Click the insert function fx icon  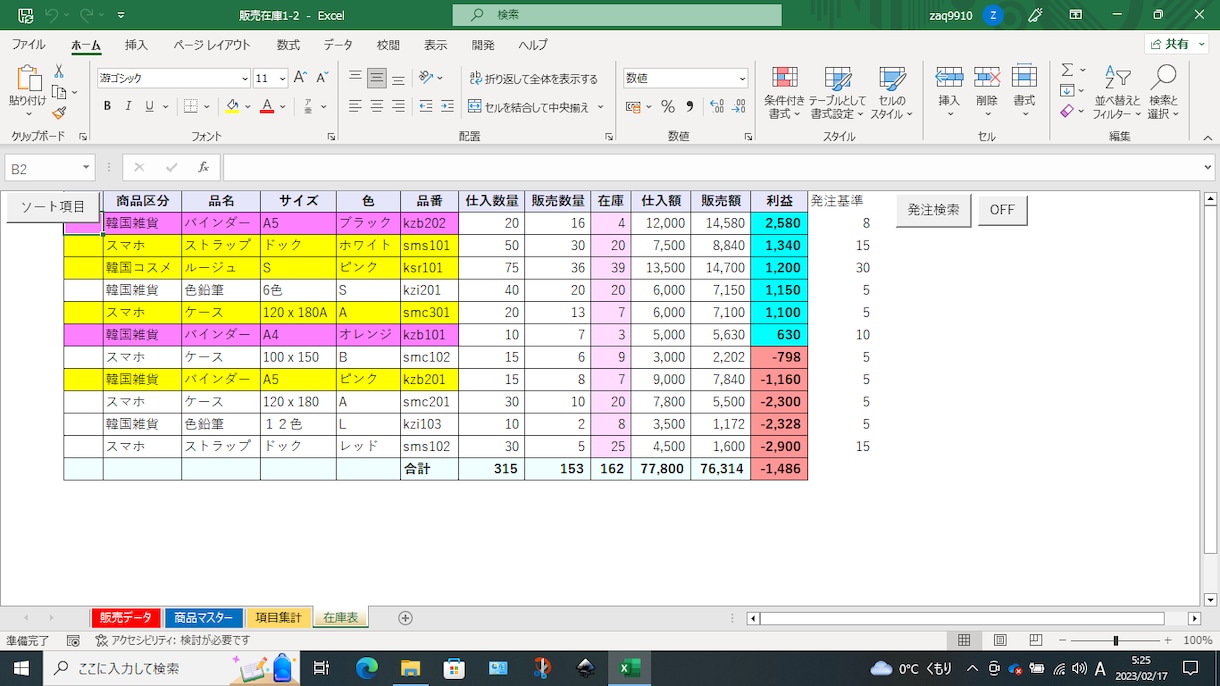point(203,168)
